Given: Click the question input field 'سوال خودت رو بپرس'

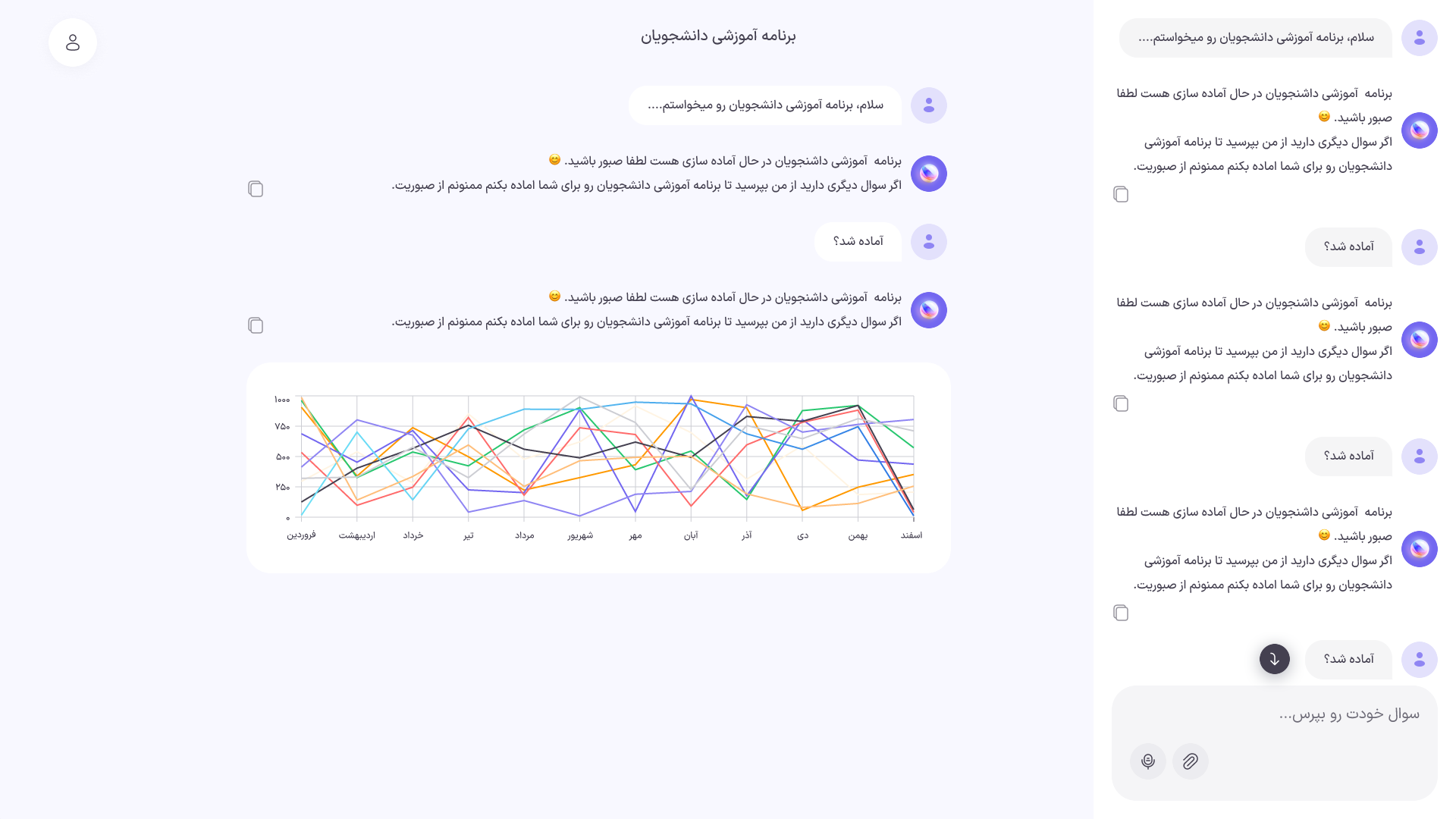Looking at the screenshot, I should (x=1275, y=714).
